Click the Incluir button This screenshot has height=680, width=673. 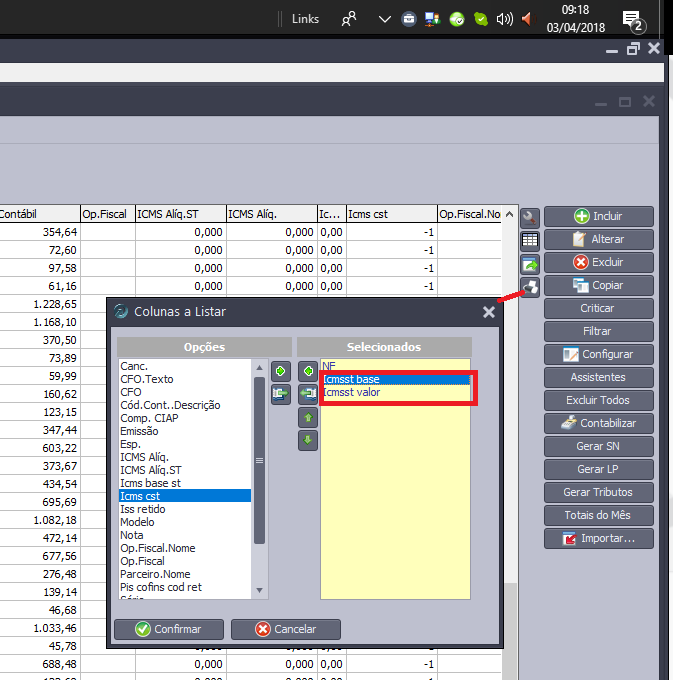[598, 216]
